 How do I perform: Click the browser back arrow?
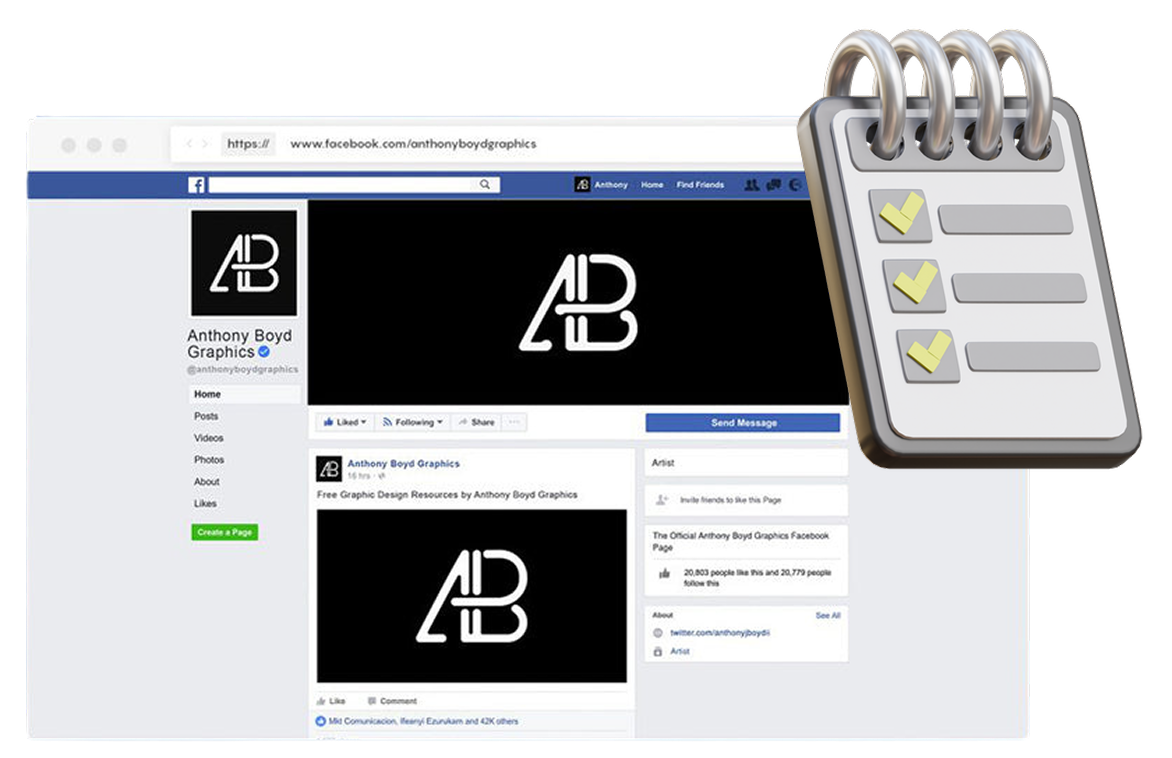tap(190, 144)
